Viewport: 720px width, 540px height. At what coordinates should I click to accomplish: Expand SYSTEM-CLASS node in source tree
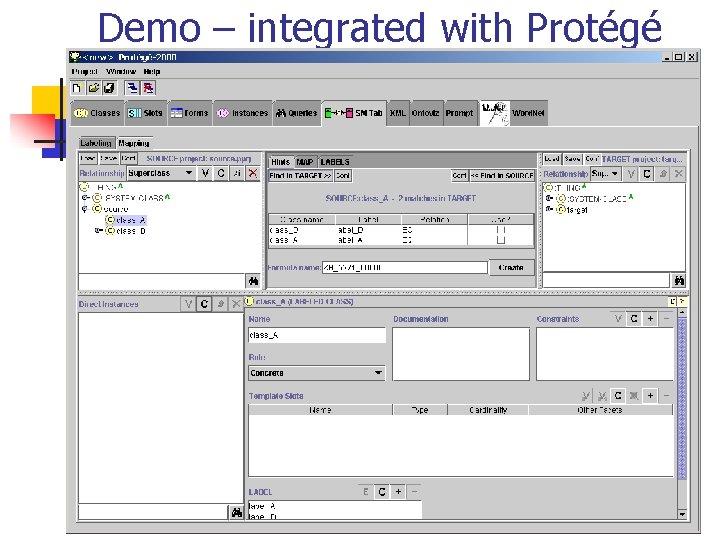click(x=85, y=198)
